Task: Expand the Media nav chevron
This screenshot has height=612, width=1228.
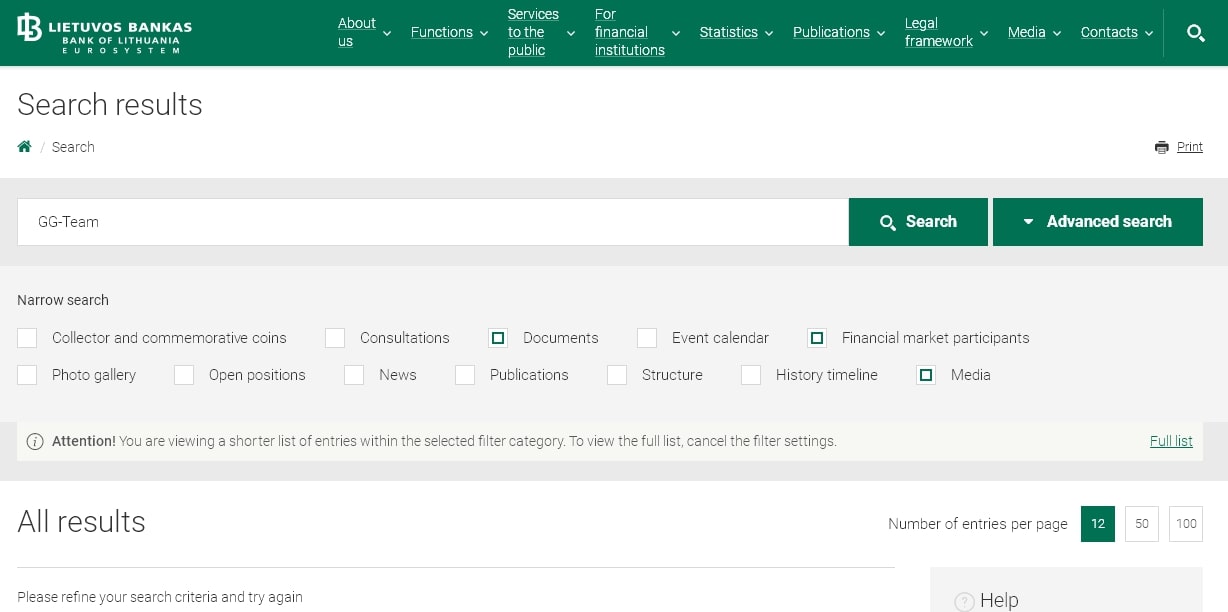Action: coord(1057,33)
